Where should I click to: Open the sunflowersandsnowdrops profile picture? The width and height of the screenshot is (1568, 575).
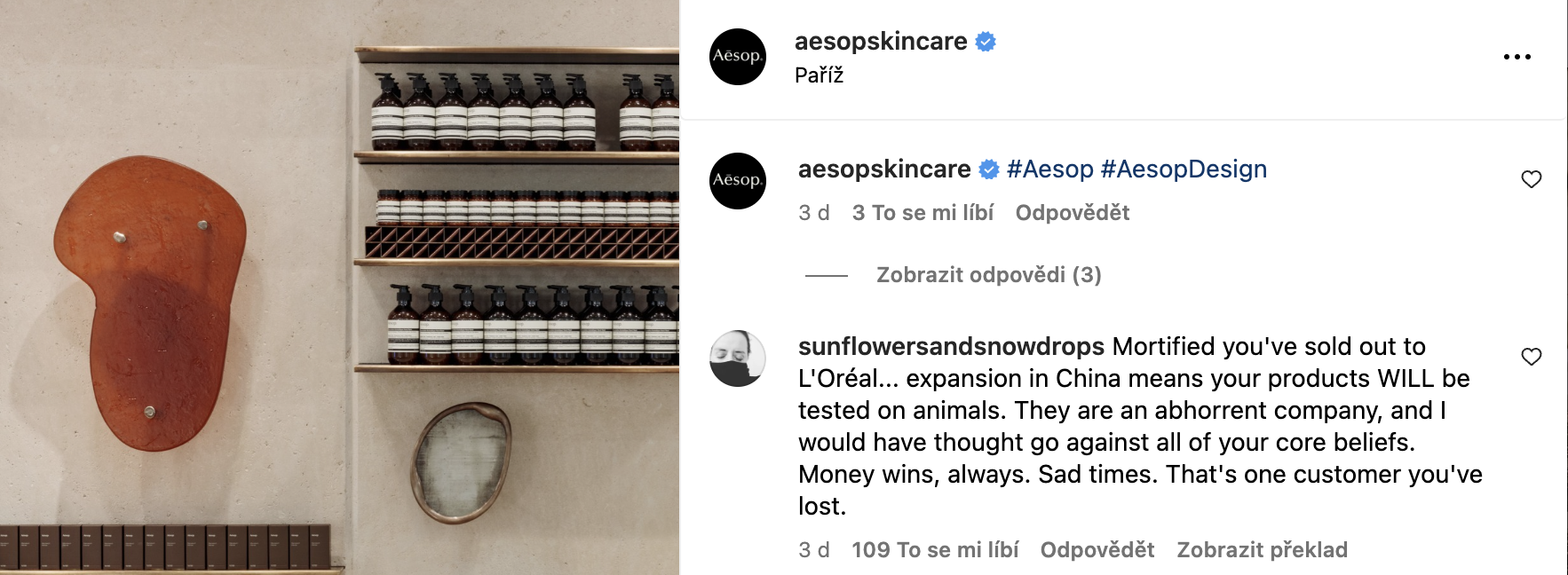[x=738, y=358]
